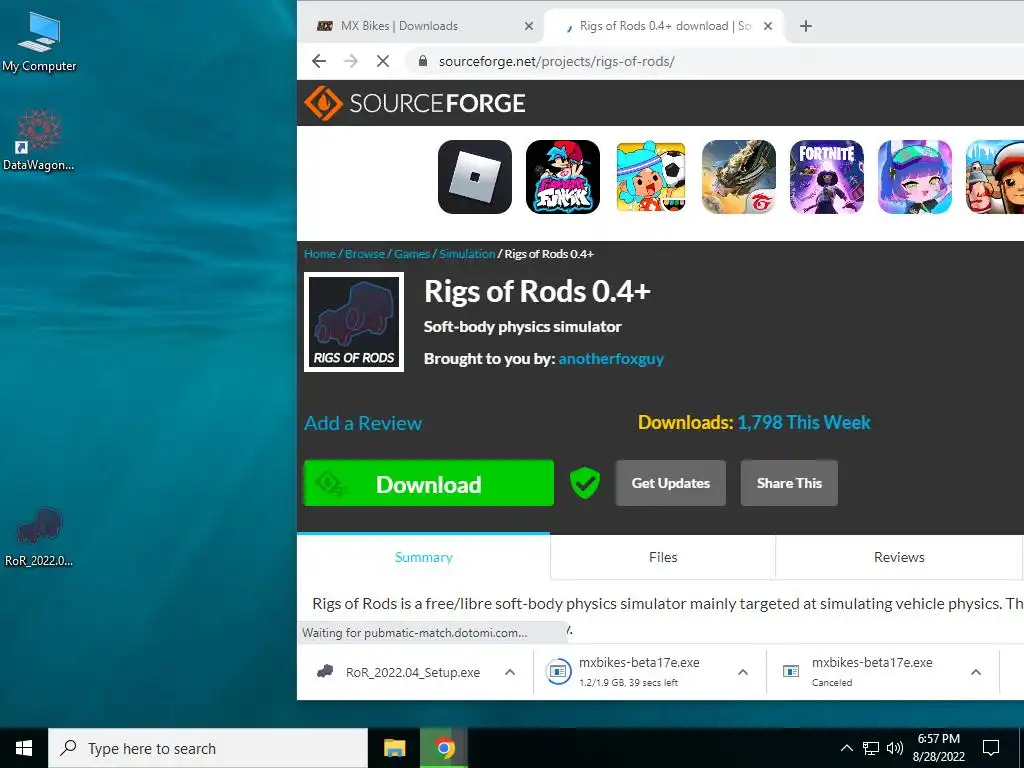
Task: Click the Rigs of Rods project logo
Action: pos(354,322)
